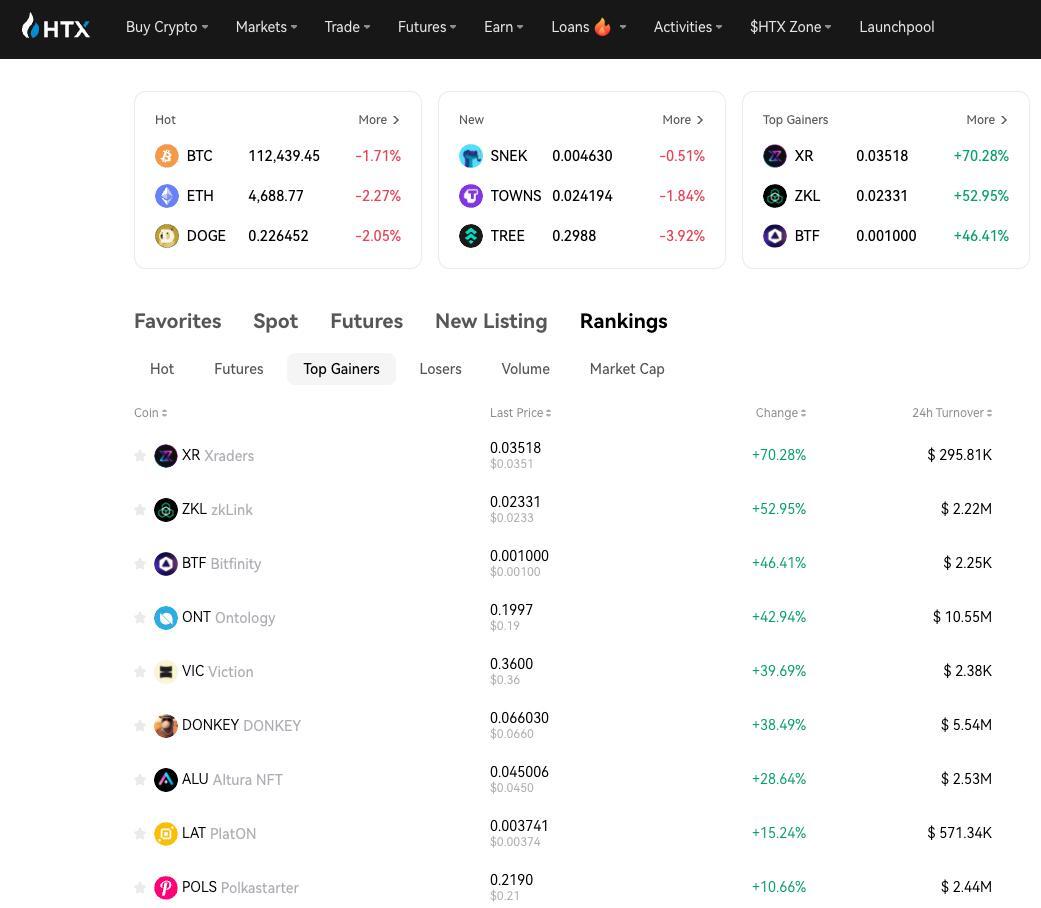1041x908 pixels.
Task: Sort the table by 24h Turnover
Action: (x=952, y=413)
